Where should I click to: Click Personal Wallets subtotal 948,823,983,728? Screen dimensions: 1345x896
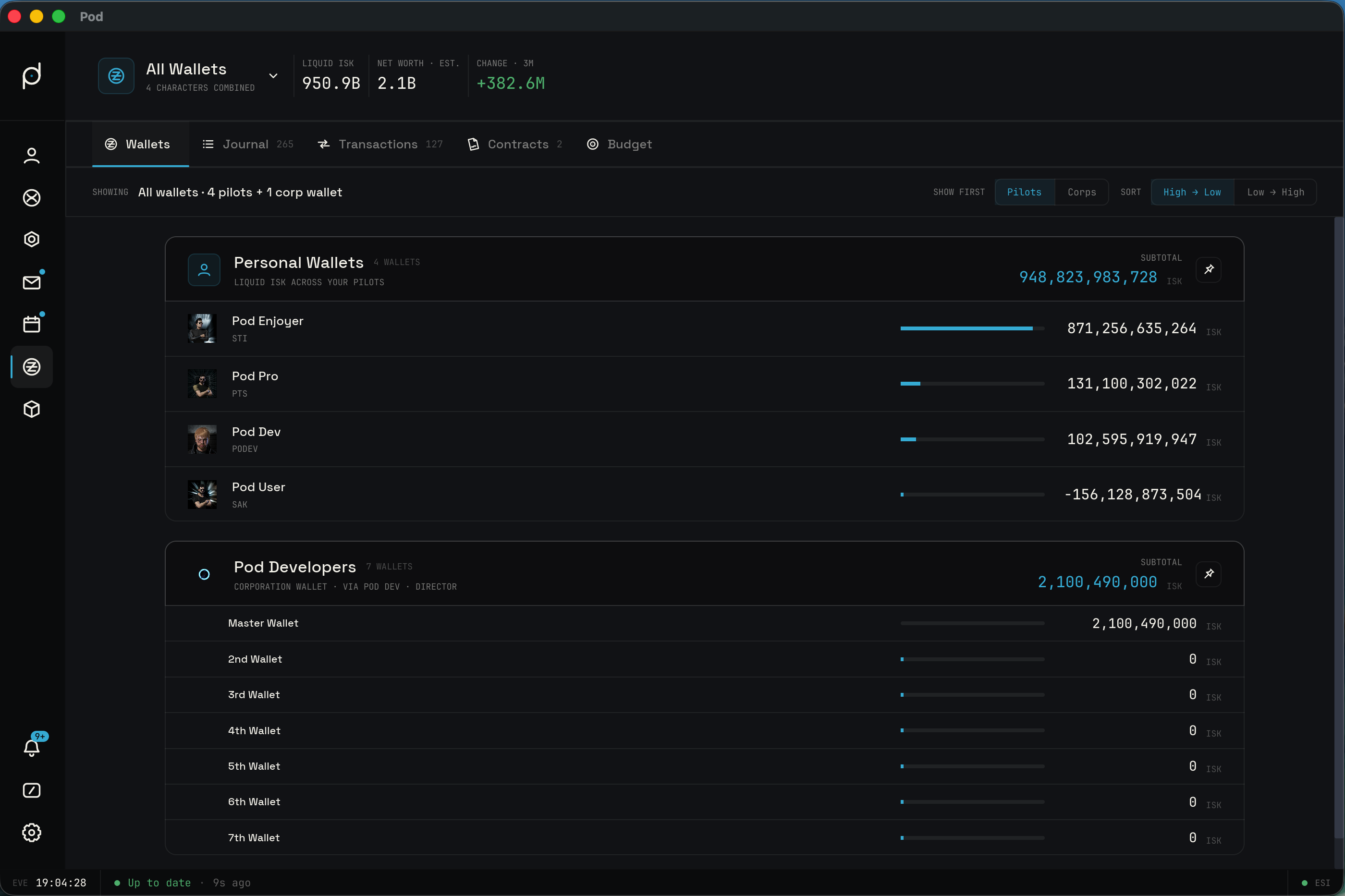[1088, 277]
